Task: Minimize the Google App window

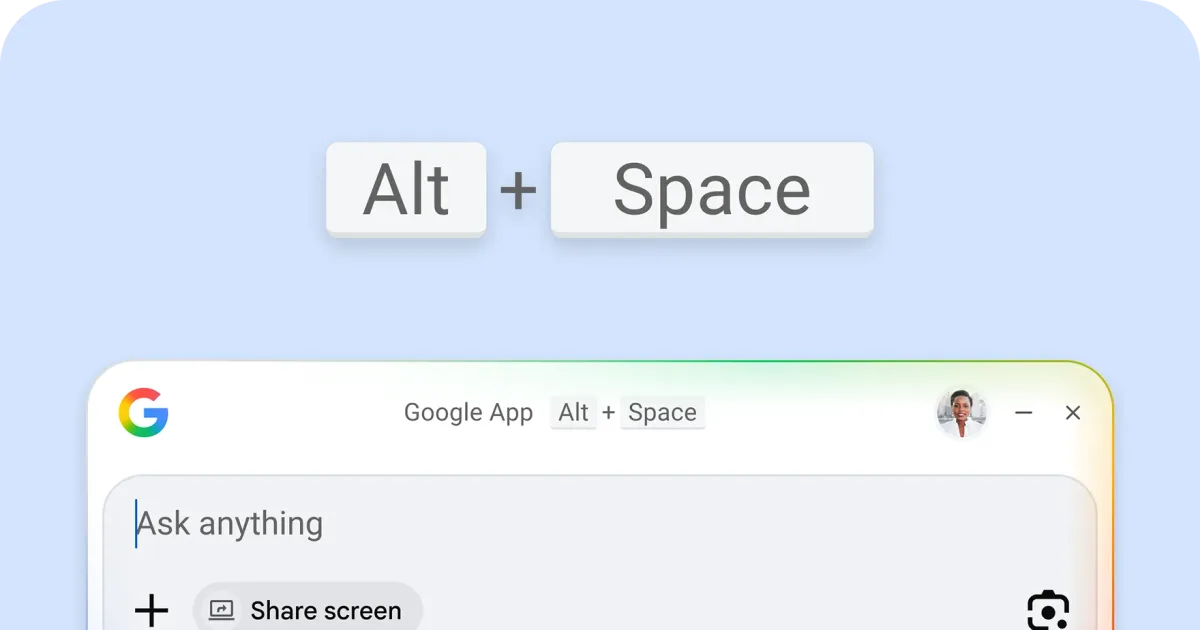Action: [1023, 413]
